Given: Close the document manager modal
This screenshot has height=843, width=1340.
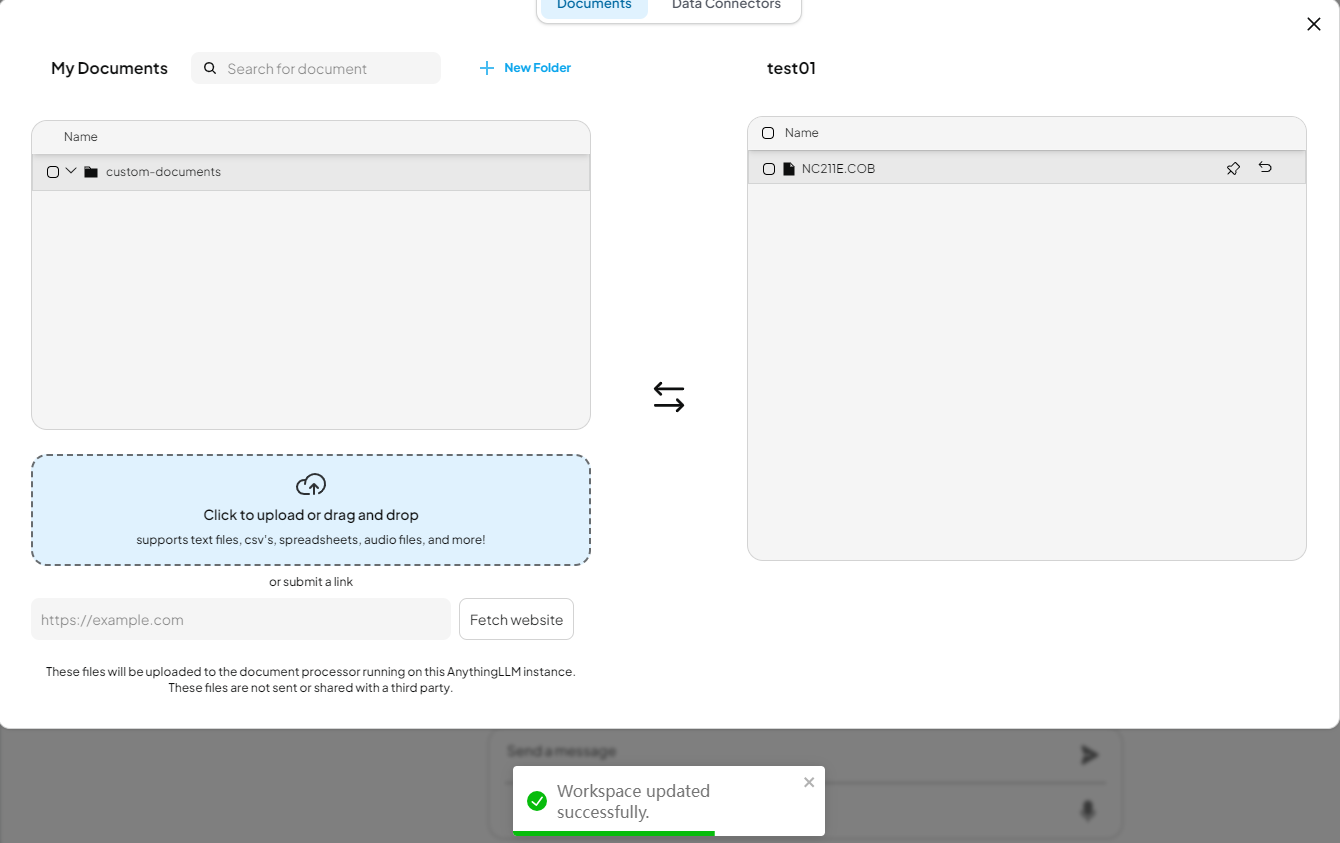Looking at the screenshot, I should coord(1314,24).
